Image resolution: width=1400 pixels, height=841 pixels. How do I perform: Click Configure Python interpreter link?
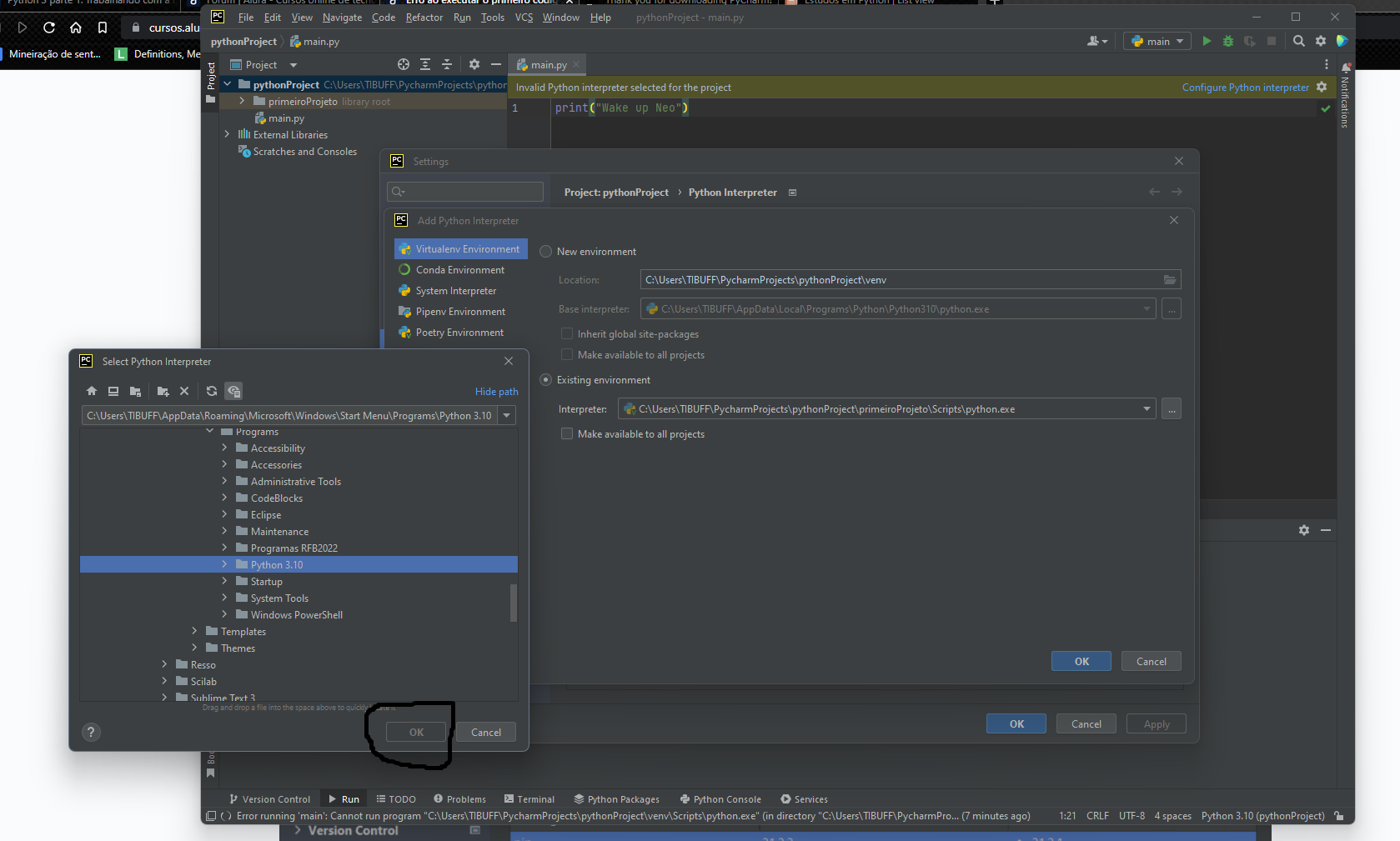[1246, 88]
